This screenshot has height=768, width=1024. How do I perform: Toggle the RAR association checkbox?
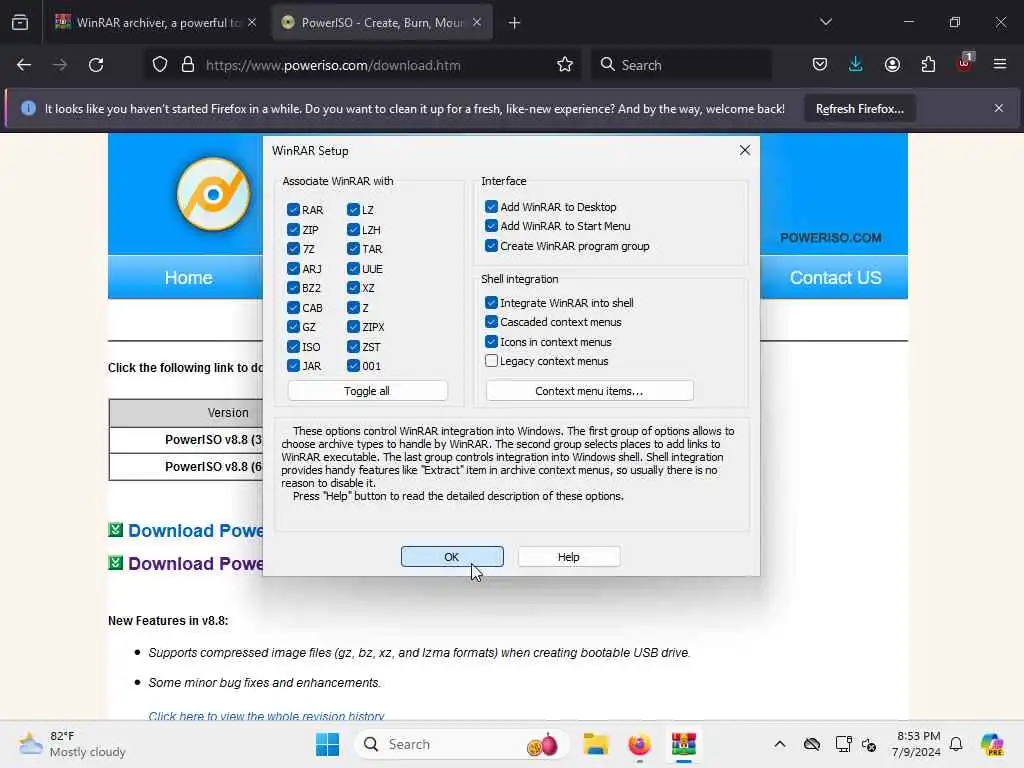[293, 210]
